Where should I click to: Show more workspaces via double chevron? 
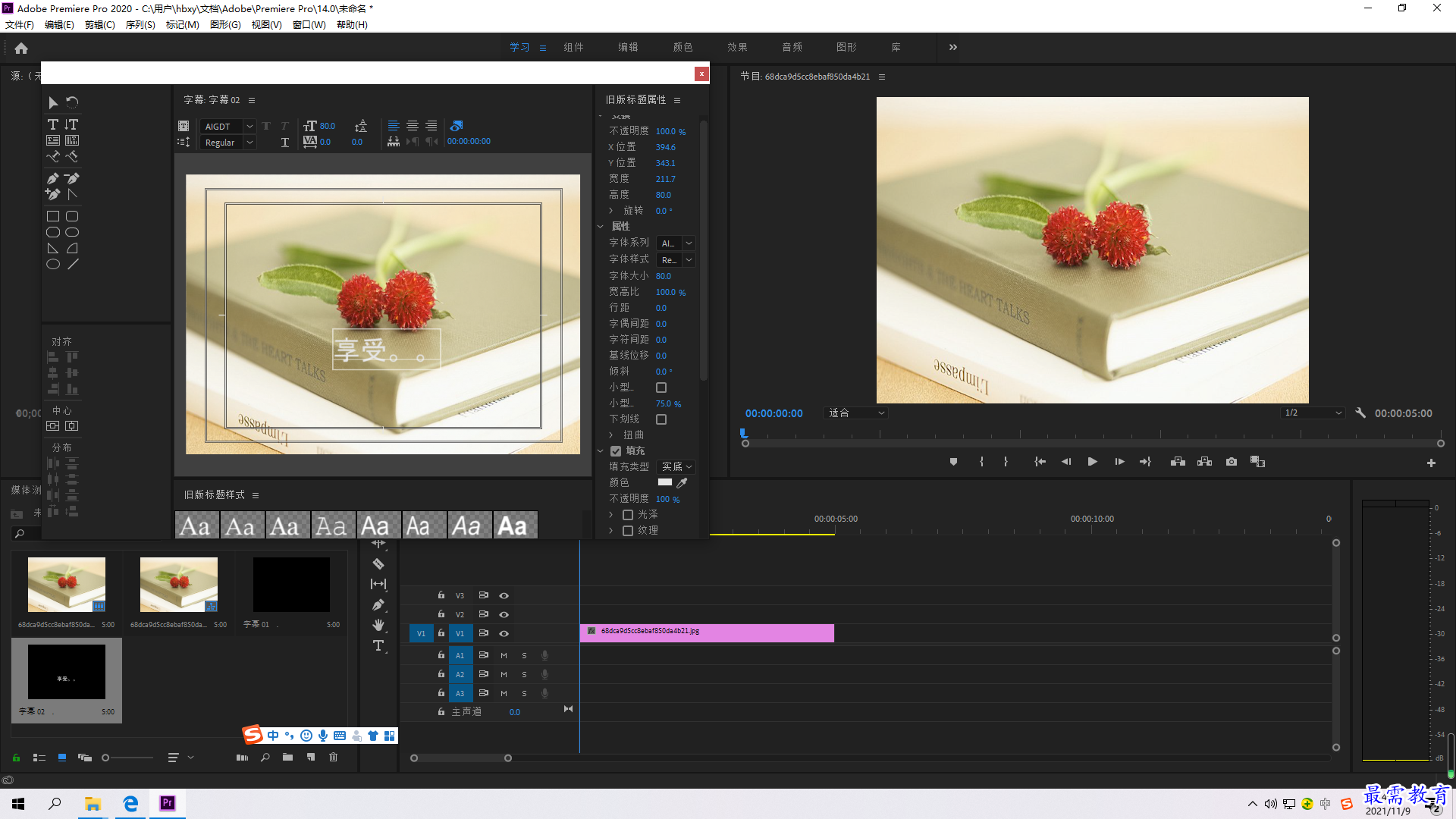[x=953, y=48]
